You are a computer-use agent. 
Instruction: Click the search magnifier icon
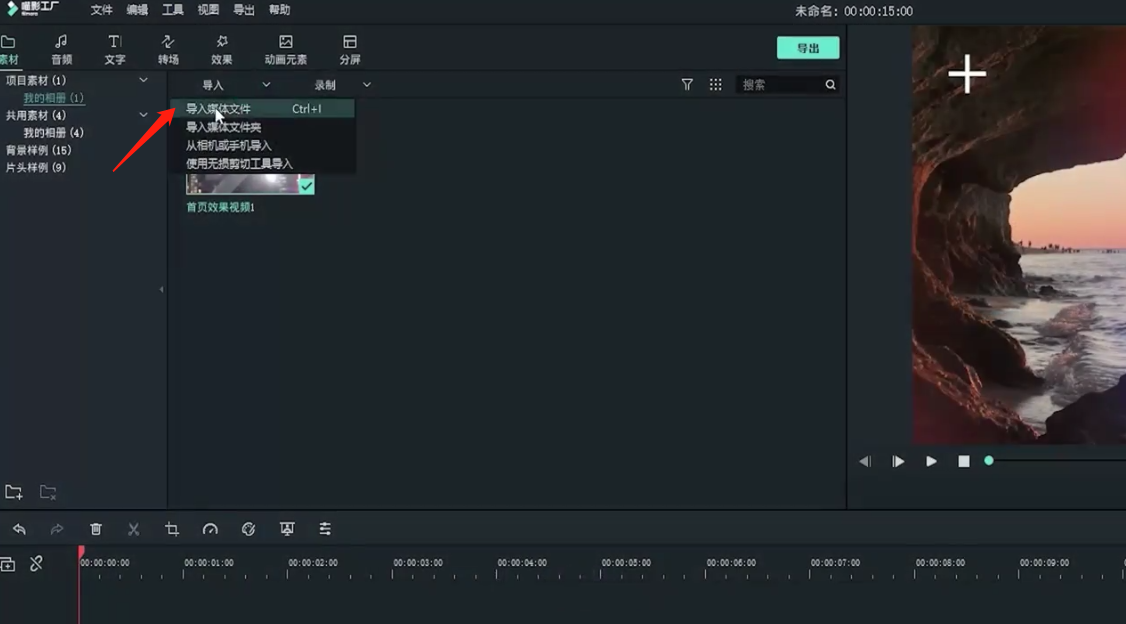[x=830, y=85]
